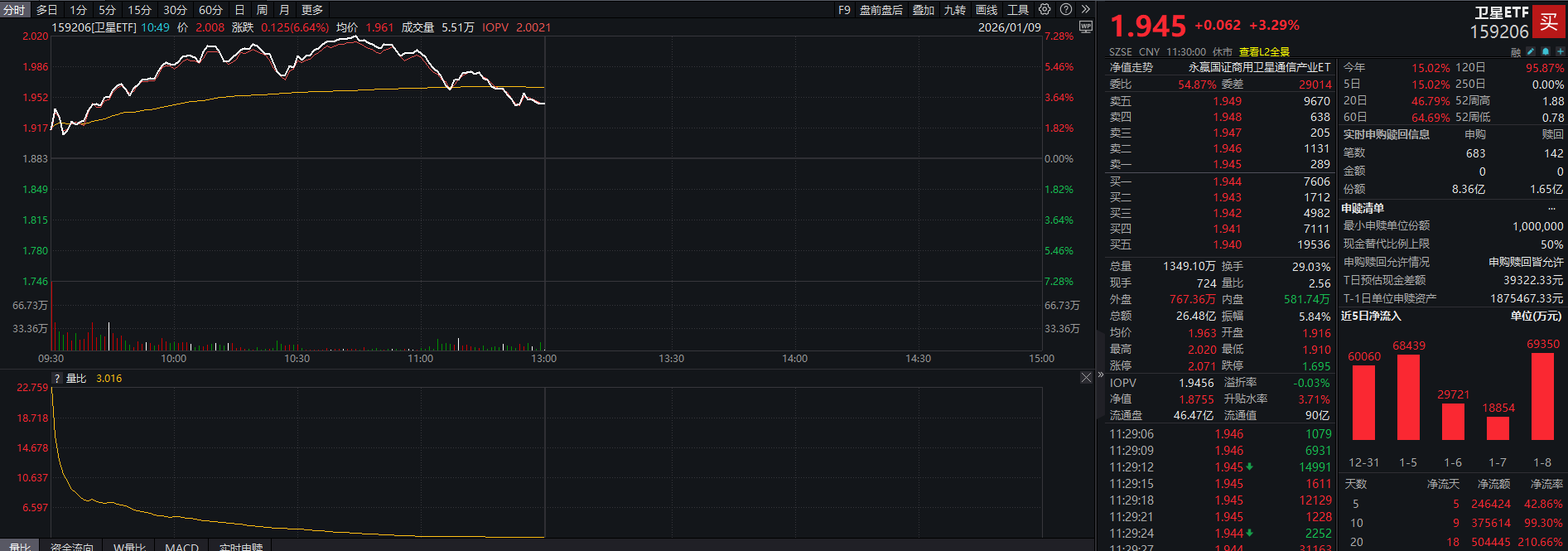Click the 查看L2全景 link

tap(1264, 51)
